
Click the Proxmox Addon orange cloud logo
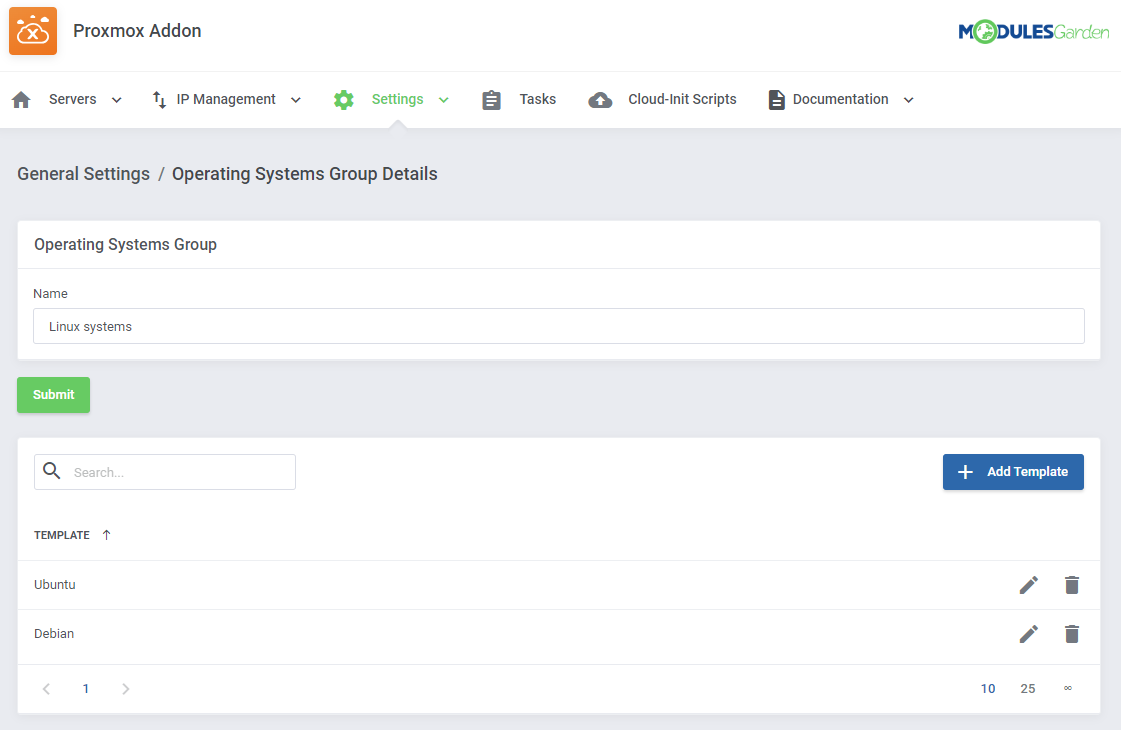(33, 31)
